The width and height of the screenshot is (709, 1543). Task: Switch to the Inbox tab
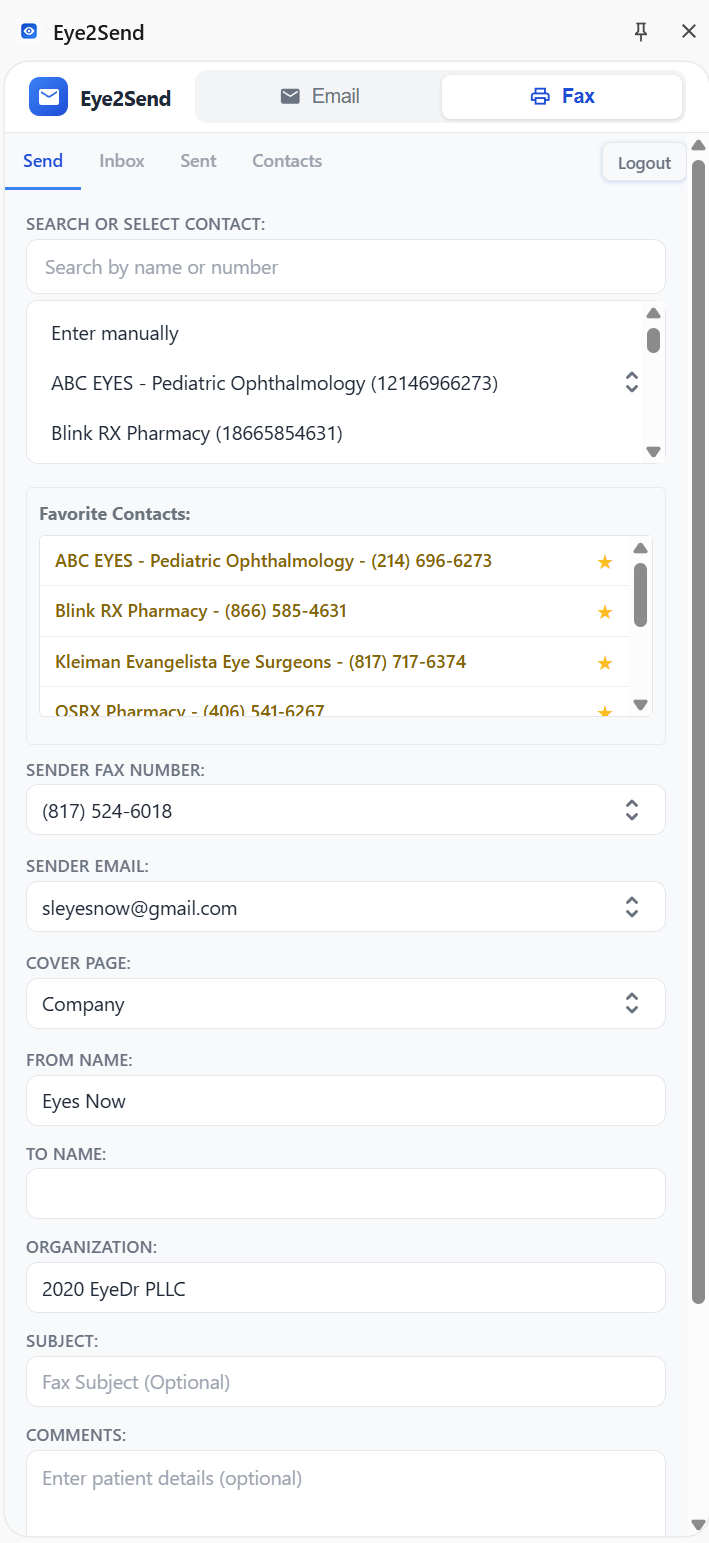(121, 160)
